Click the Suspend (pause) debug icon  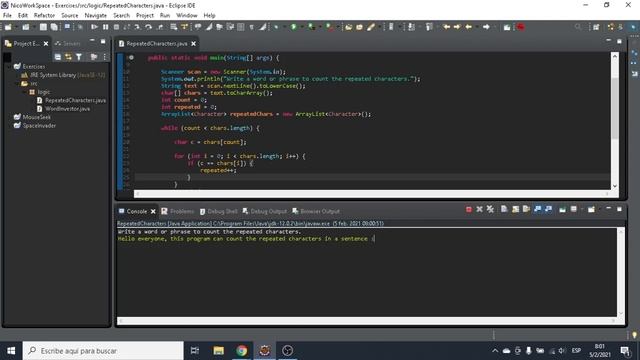[x=105, y=27]
